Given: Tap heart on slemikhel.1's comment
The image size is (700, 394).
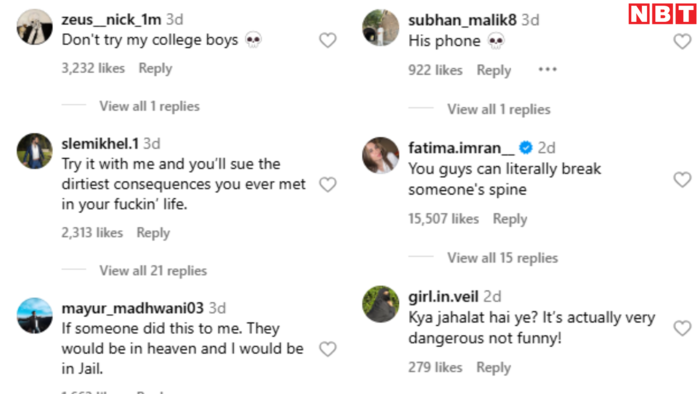Looking at the screenshot, I should coord(328,184).
